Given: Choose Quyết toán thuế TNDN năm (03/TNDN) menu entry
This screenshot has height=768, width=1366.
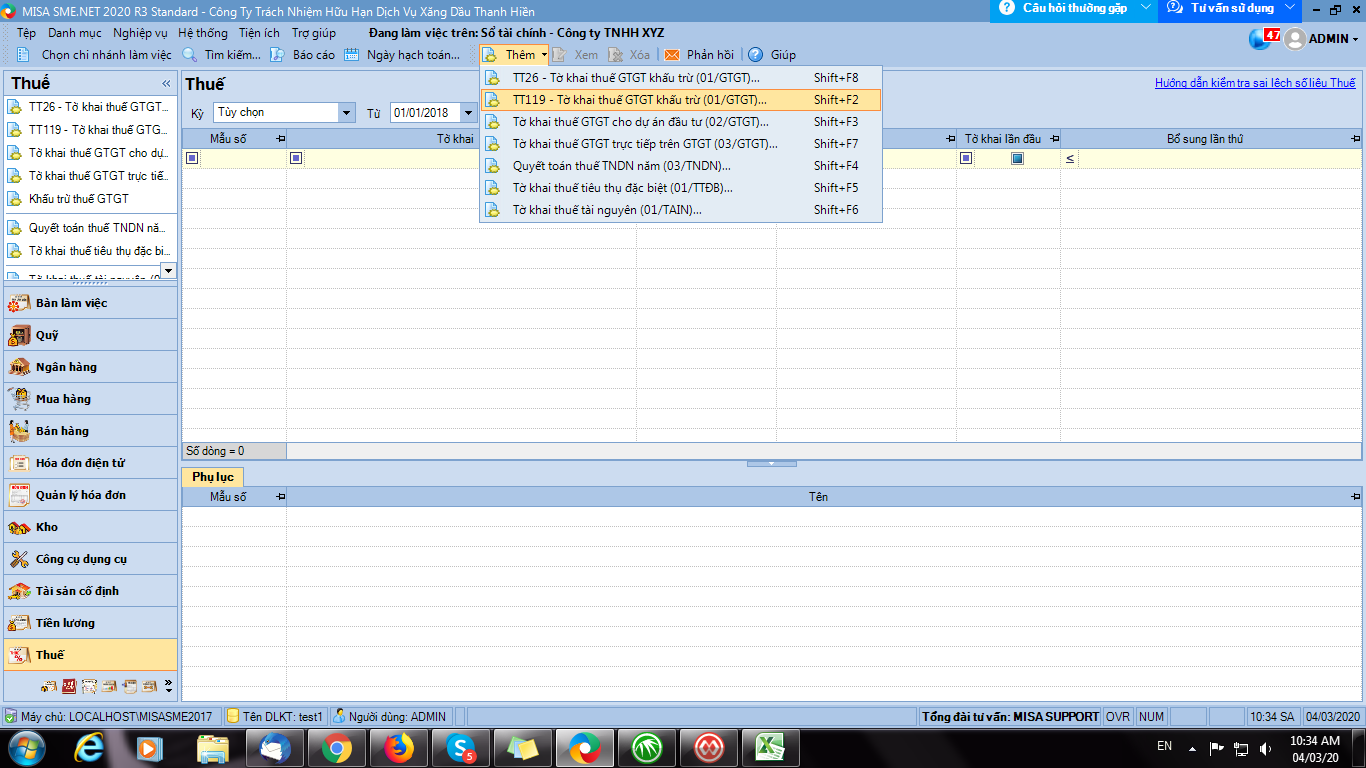Looking at the screenshot, I should click(681, 166).
